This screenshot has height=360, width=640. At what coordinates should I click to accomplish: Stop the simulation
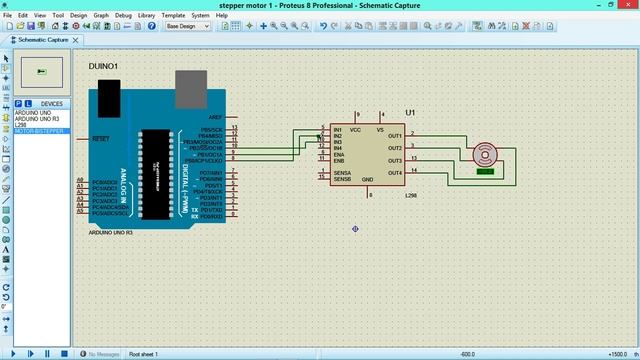(x=64, y=354)
